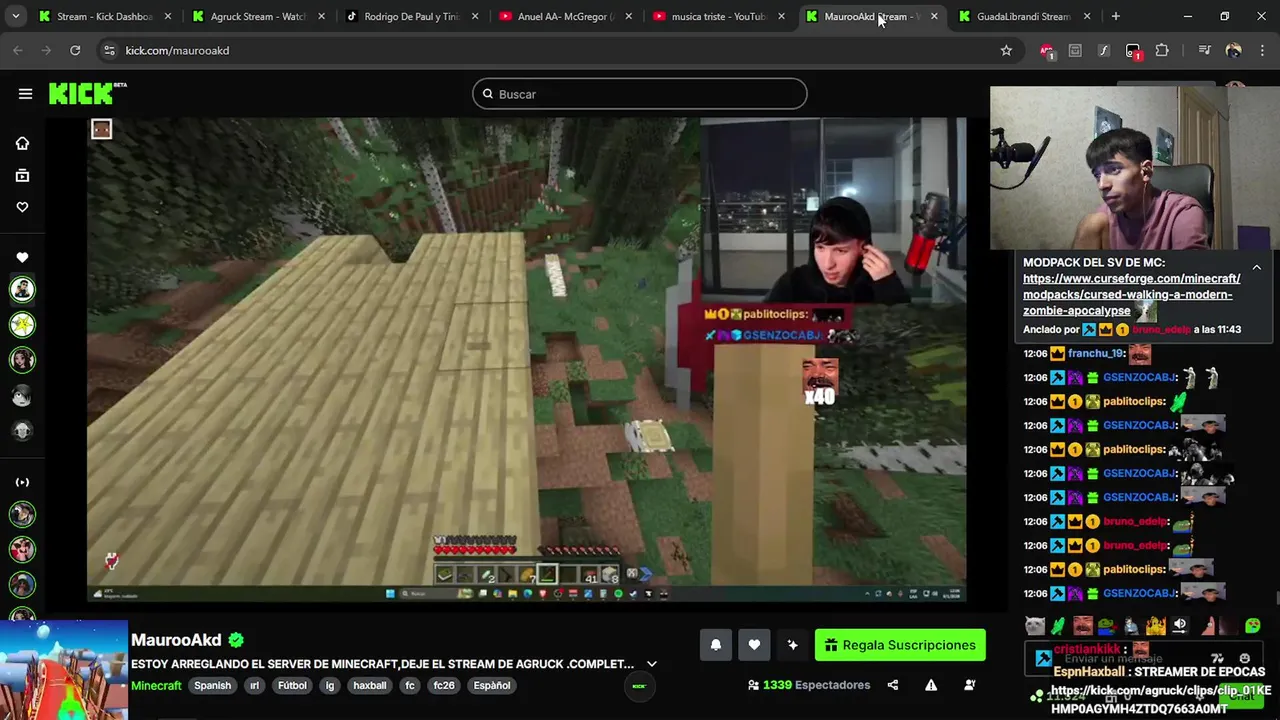Open Browse icon in Kick sidebar
Viewport: 1280px width, 720px height.
tap(22, 175)
